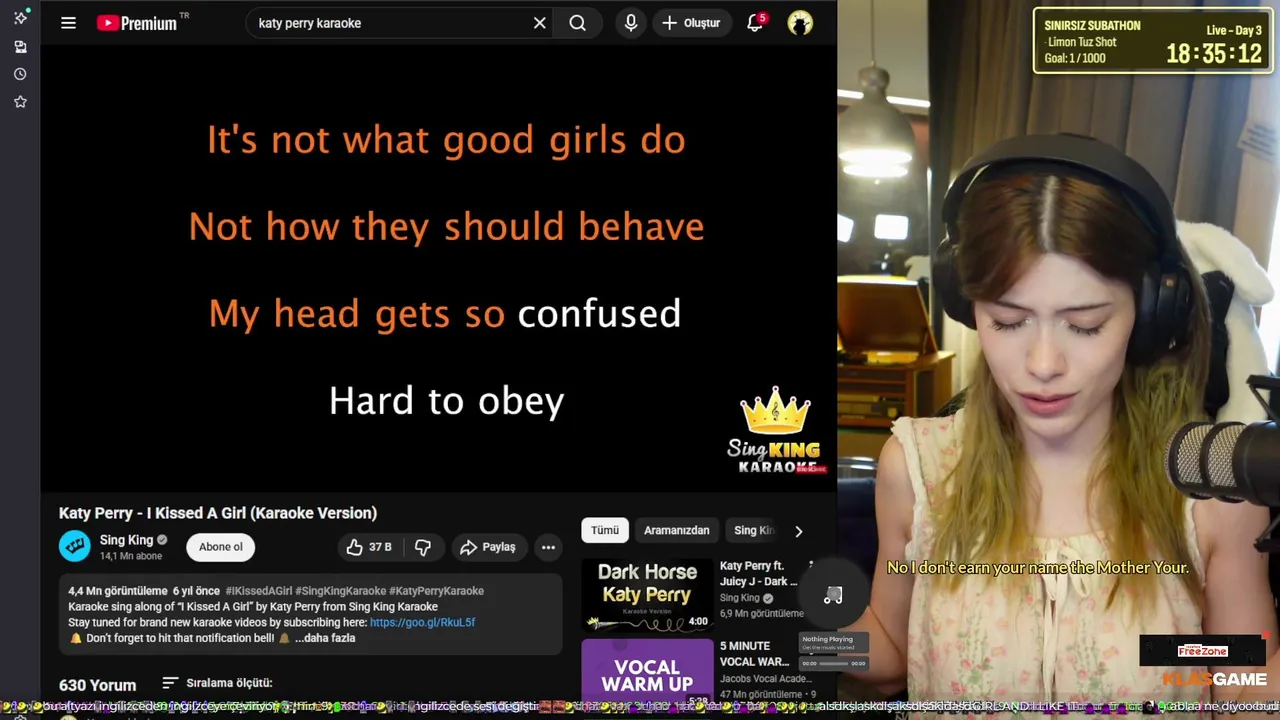Open the goo.gl/RkuL5f subscribe link

pyautogui.click(x=422, y=622)
